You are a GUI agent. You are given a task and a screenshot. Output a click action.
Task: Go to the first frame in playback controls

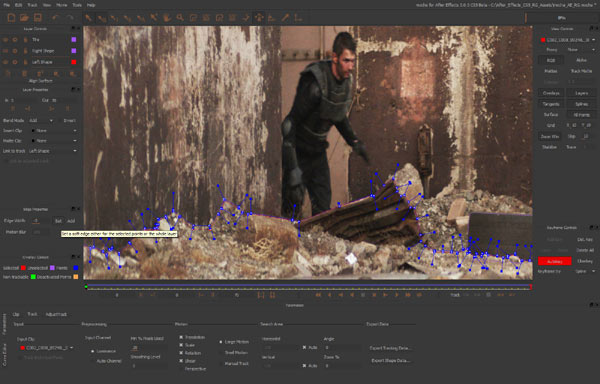318,295
